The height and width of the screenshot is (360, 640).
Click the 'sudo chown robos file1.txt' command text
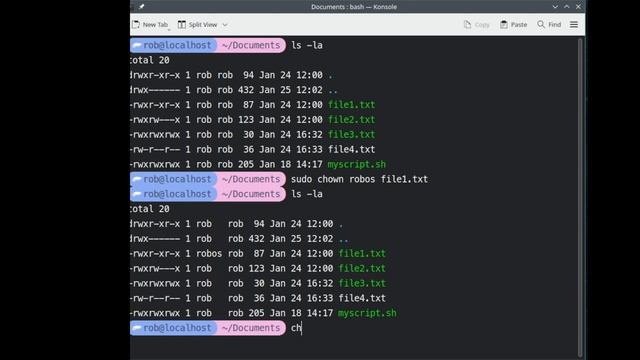coord(359,179)
